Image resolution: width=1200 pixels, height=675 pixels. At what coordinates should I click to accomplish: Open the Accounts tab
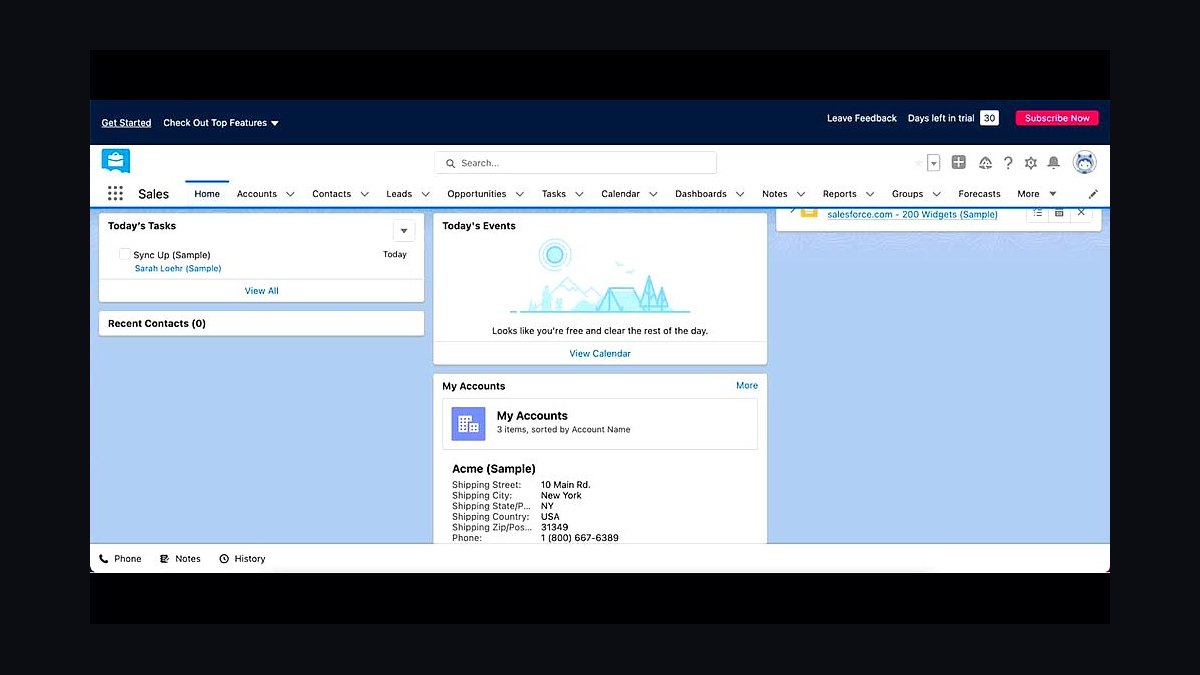[x=257, y=194]
